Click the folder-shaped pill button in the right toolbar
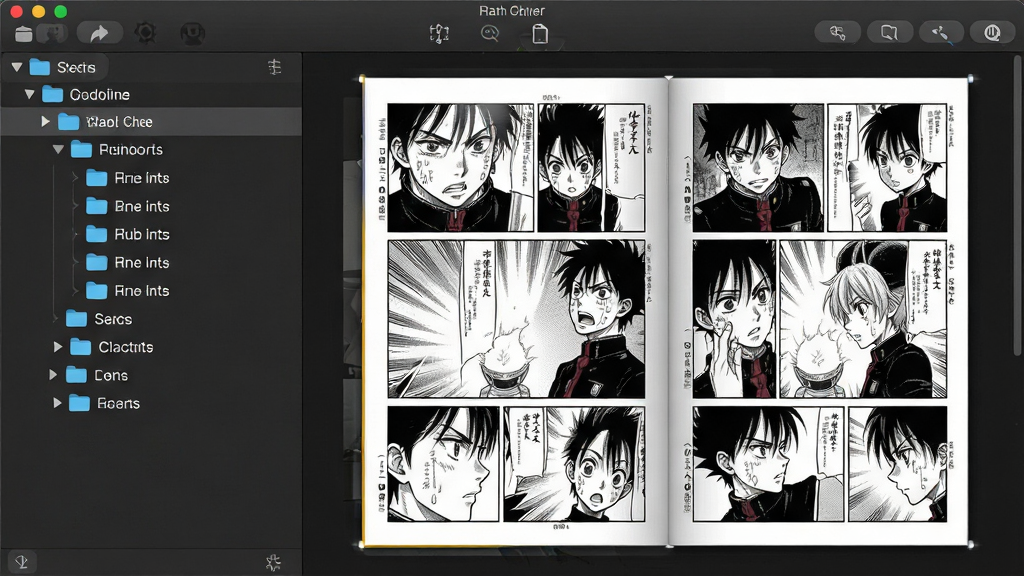The image size is (1024, 576). (889, 32)
